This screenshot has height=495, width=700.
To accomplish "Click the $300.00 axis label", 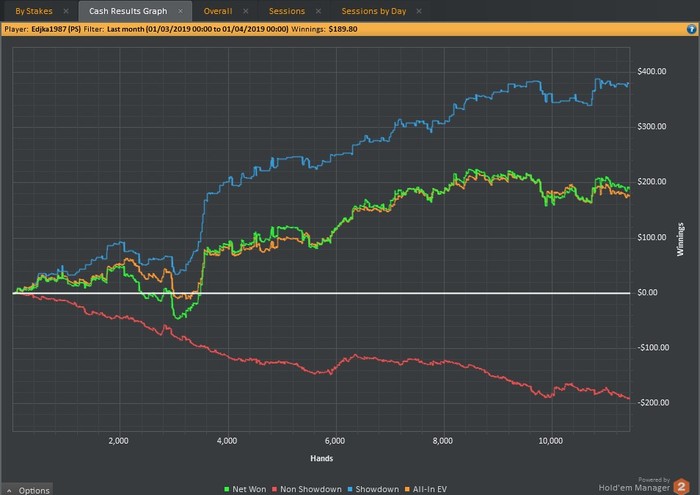I will 652,126.
